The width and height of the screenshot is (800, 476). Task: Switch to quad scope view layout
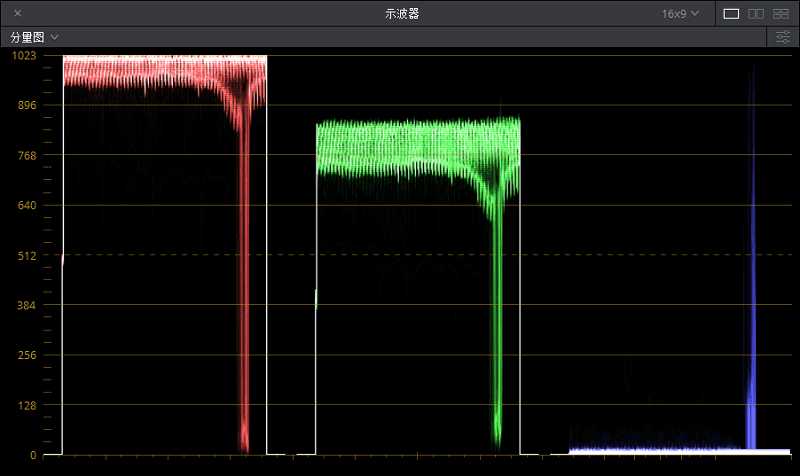(781, 14)
